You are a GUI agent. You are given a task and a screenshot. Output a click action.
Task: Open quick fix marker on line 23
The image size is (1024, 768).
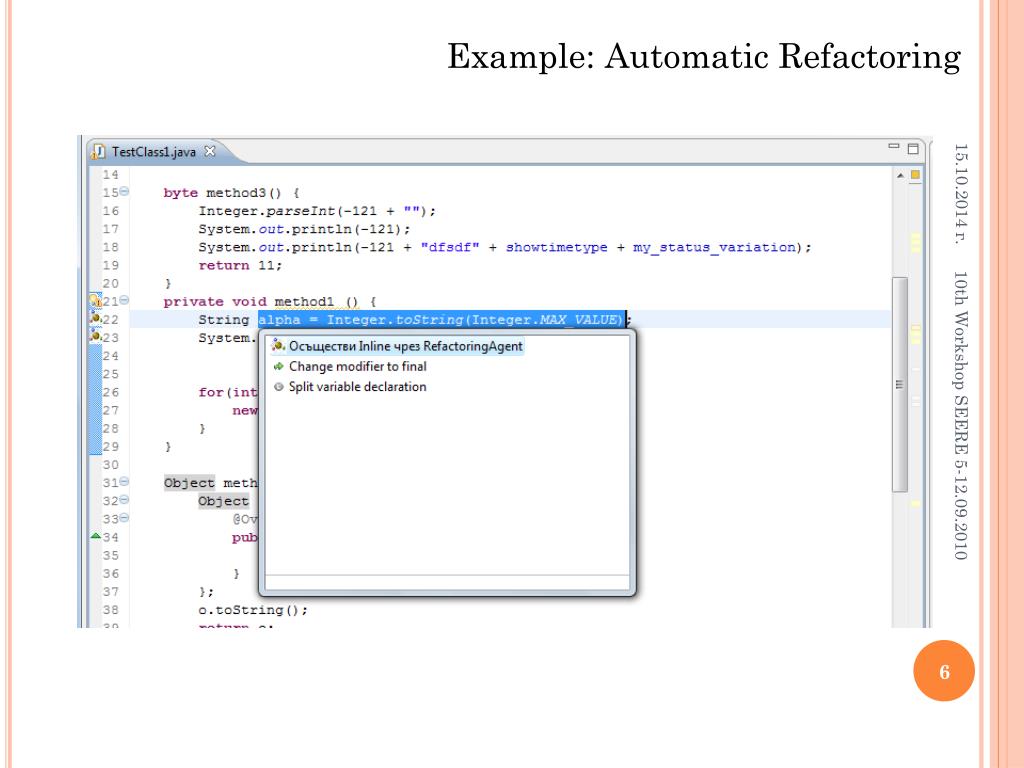click(95, 337)
